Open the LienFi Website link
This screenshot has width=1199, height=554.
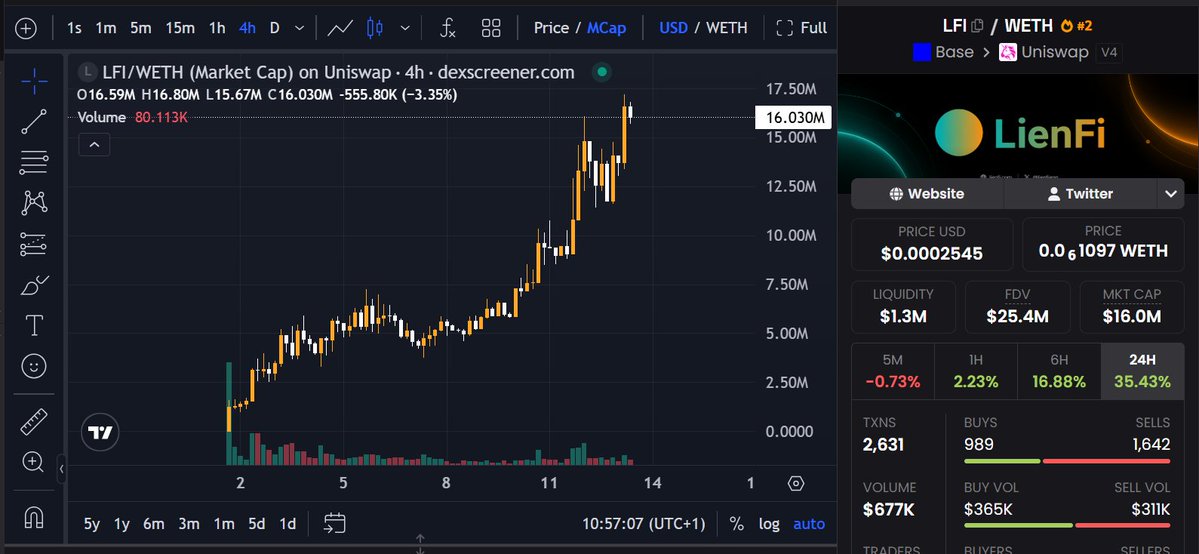pyautogui.click(x=927, y=194)
